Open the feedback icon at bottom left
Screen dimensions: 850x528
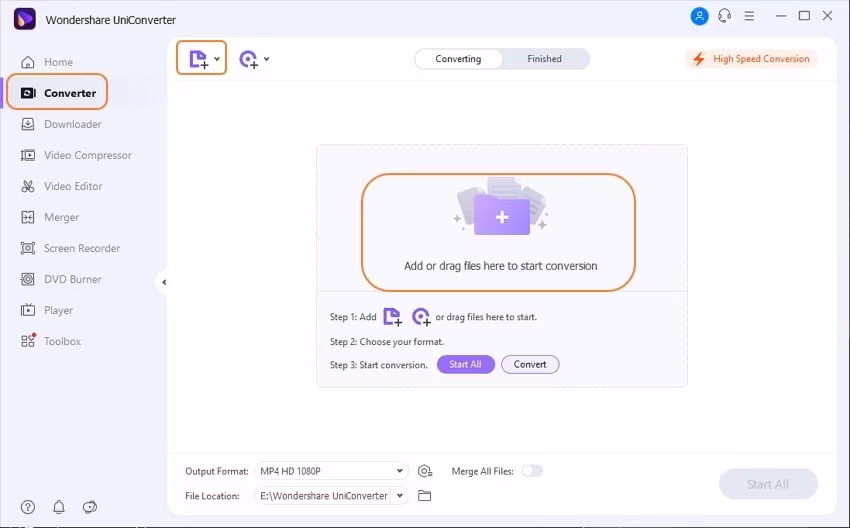(89, 507)
